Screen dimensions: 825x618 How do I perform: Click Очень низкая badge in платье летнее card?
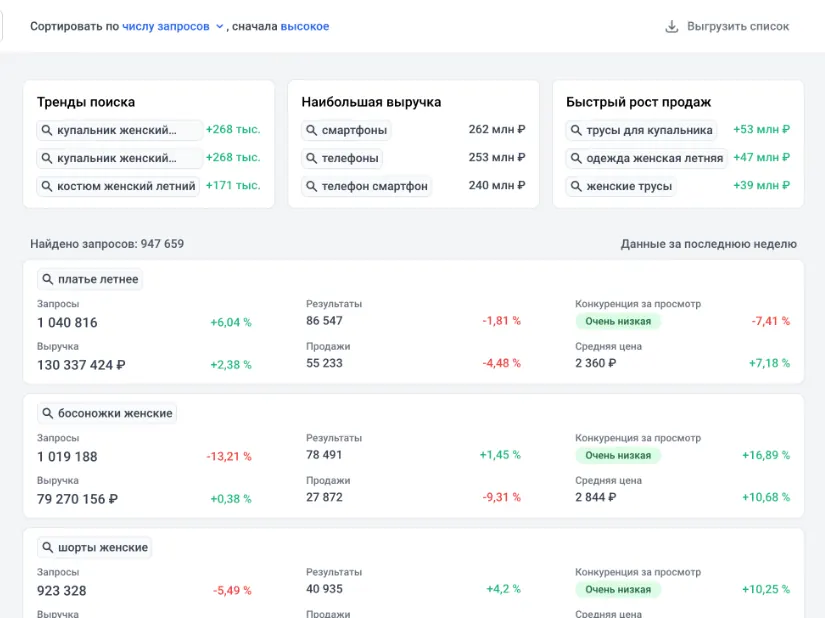coord(618,321)
